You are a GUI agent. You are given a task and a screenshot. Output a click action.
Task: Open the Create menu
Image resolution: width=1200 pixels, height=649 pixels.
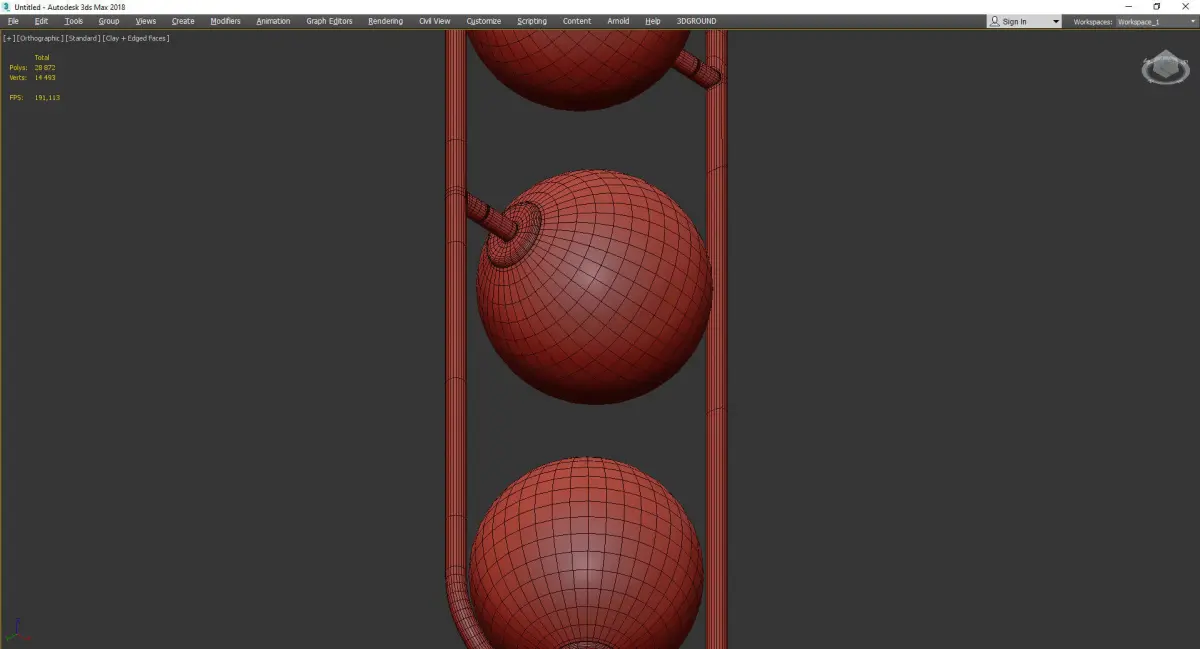(183, 21)
